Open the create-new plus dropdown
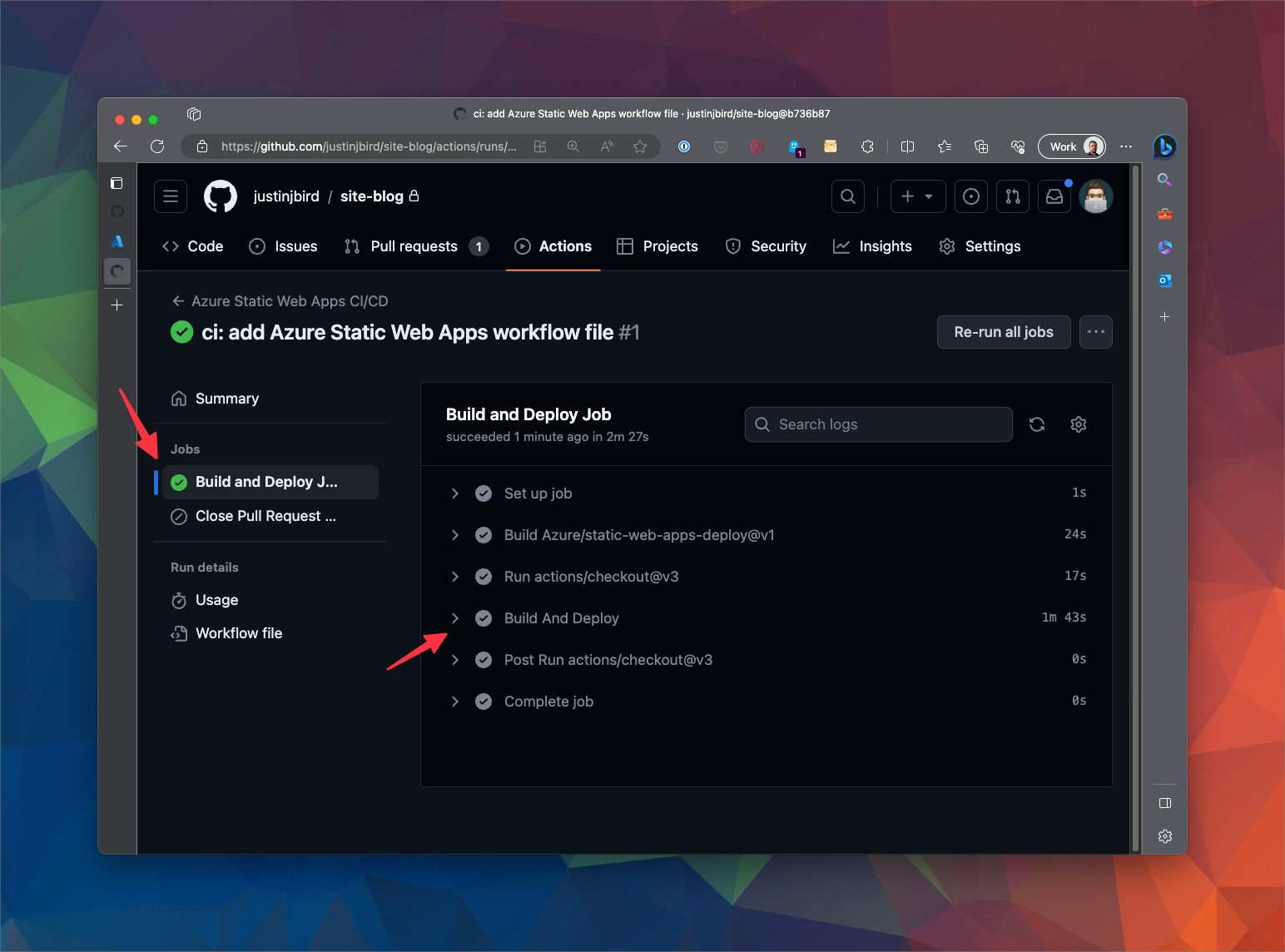1285x952 pixels. pyautogui.click(x=917, y=196)
